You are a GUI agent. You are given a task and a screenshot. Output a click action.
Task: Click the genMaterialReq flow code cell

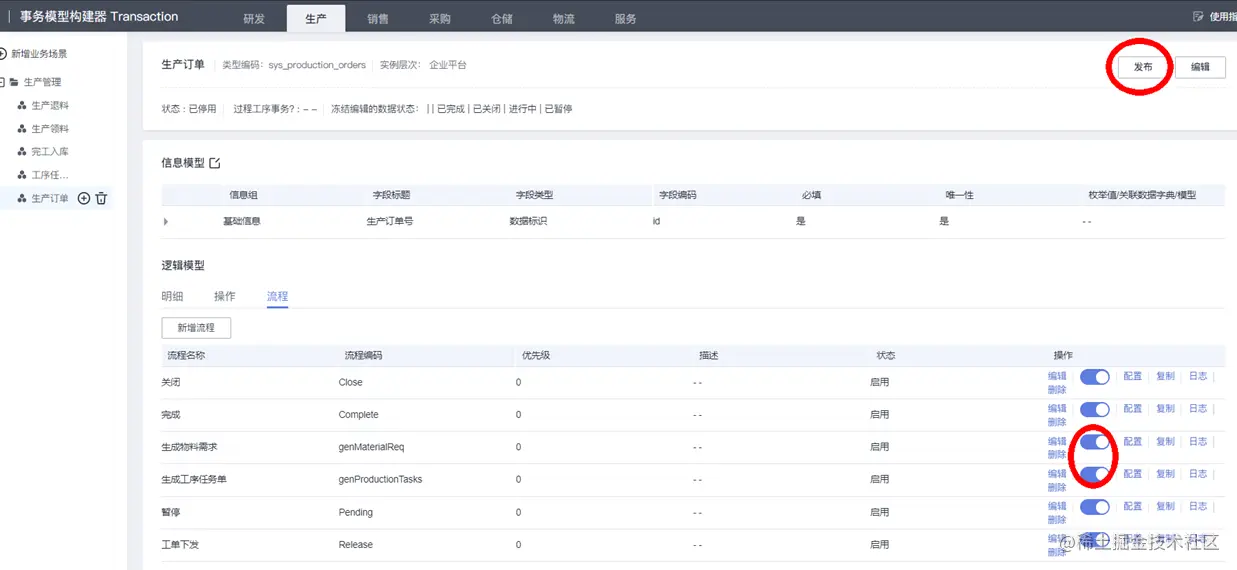pos(371,447)
